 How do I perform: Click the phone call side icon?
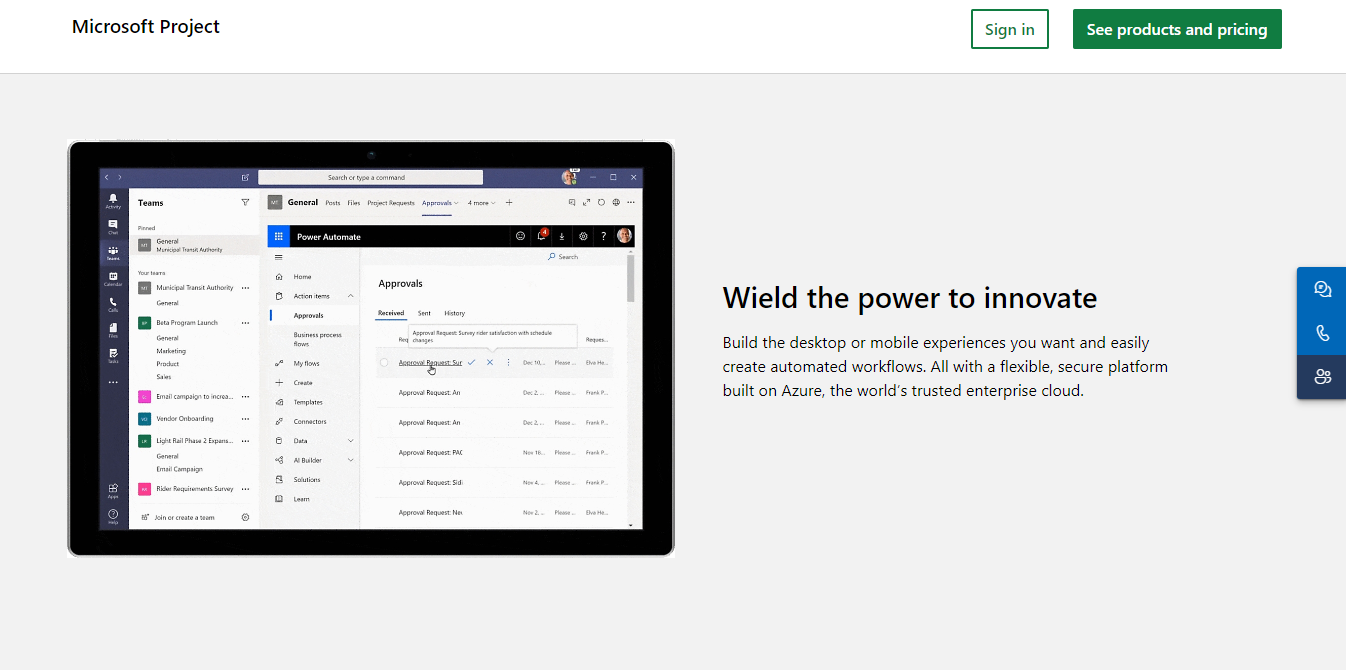[1323, 333]
